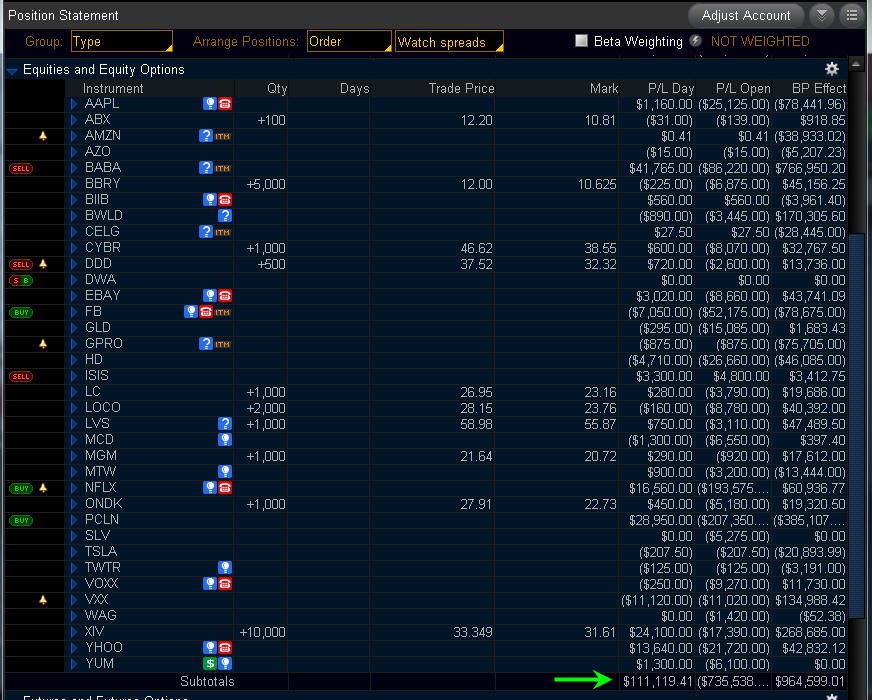This screenshot has height=700, width=872.
Task: Sort by the P/L Open column header
Action: point(743,88)
